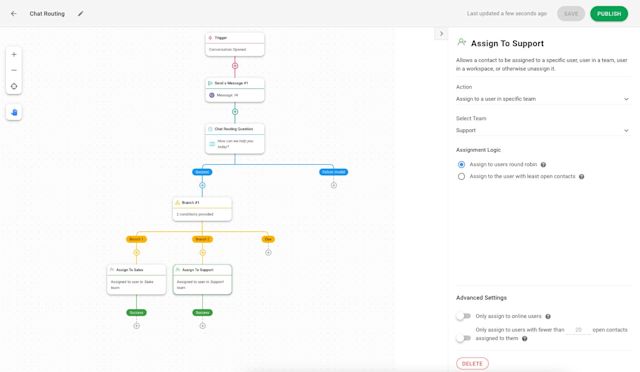Image resolution: width=640 pixels, height=372 pixels.
Task: Select the Assign To Sales node
Action: coord(136,279)
